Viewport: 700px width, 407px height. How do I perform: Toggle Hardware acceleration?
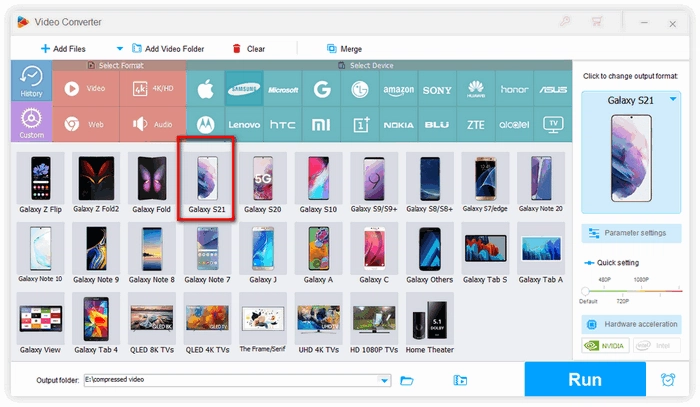click(x=631, y=324)
